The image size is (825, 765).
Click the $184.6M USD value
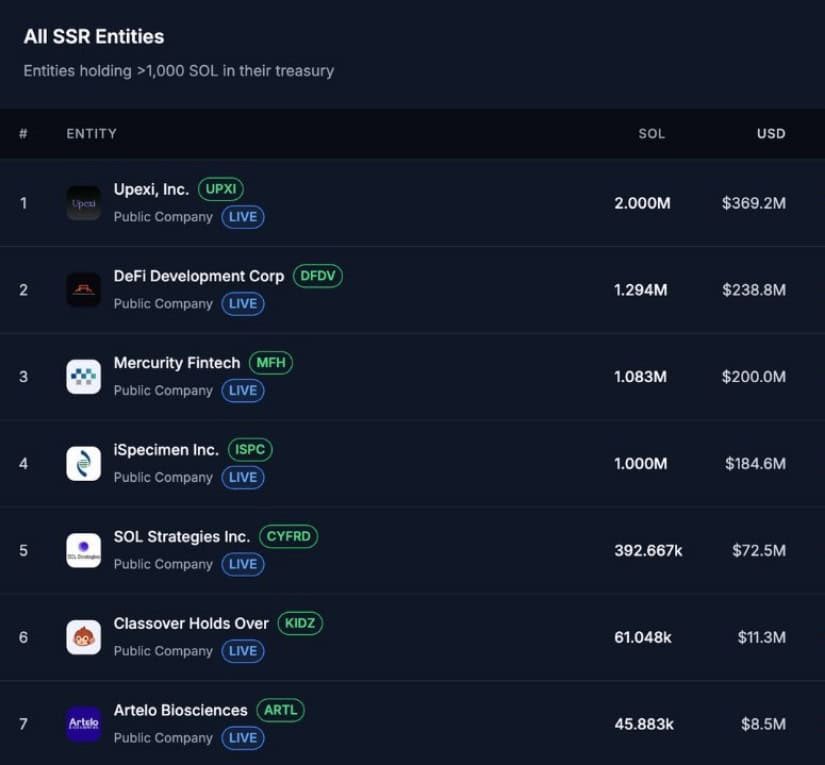pyautogui.click(x=756, y=464)
